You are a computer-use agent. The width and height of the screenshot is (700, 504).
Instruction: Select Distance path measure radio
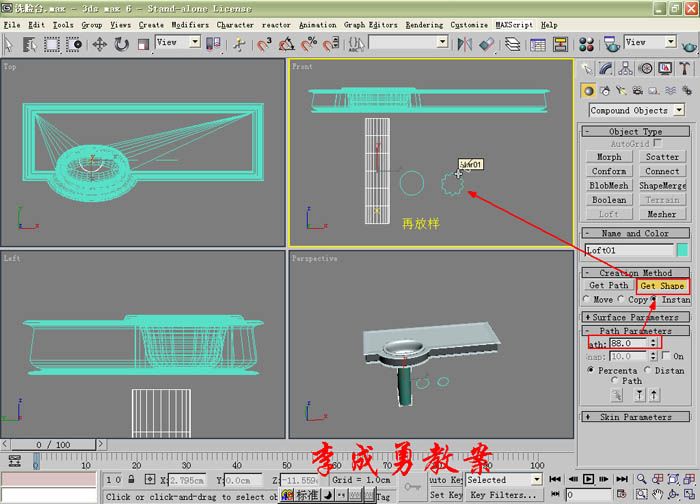[x=647, y=370]
